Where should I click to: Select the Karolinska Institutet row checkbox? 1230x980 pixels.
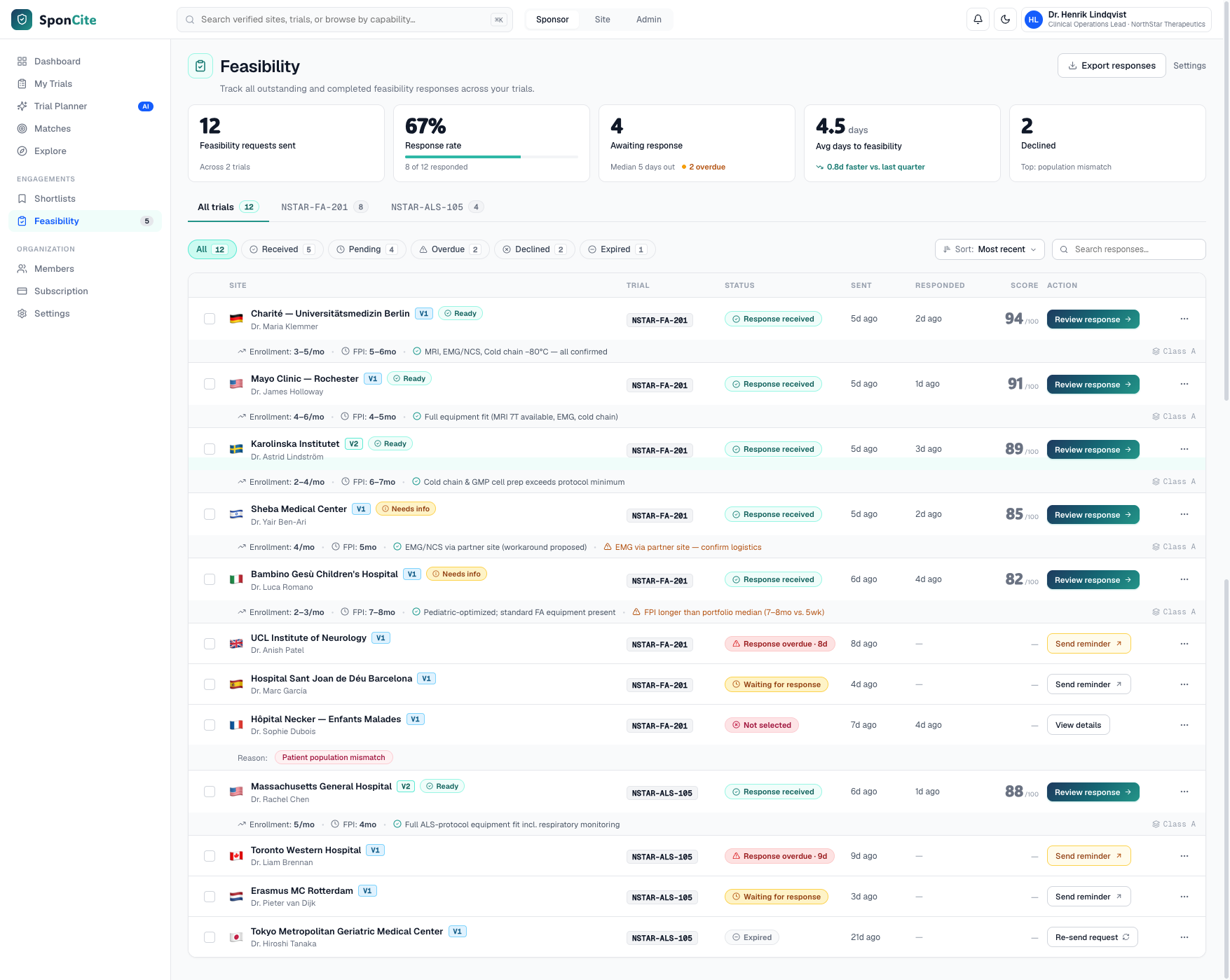[210, 449]
